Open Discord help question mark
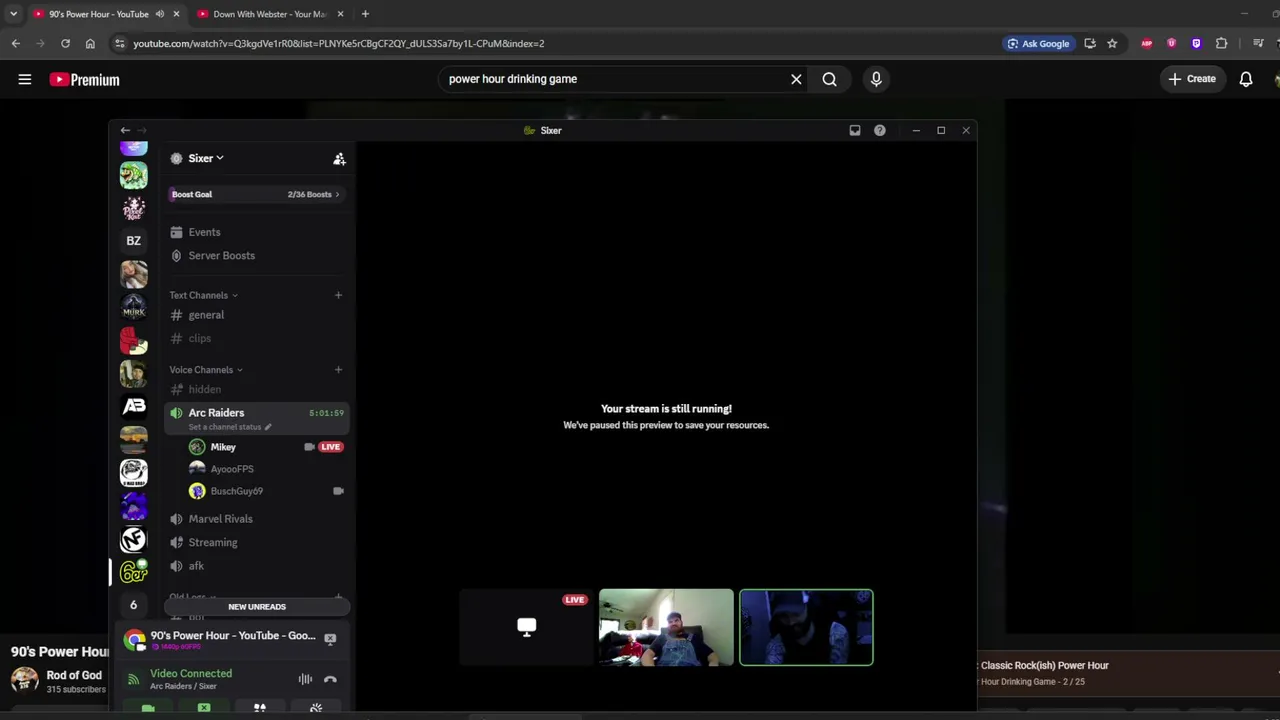 880,131
